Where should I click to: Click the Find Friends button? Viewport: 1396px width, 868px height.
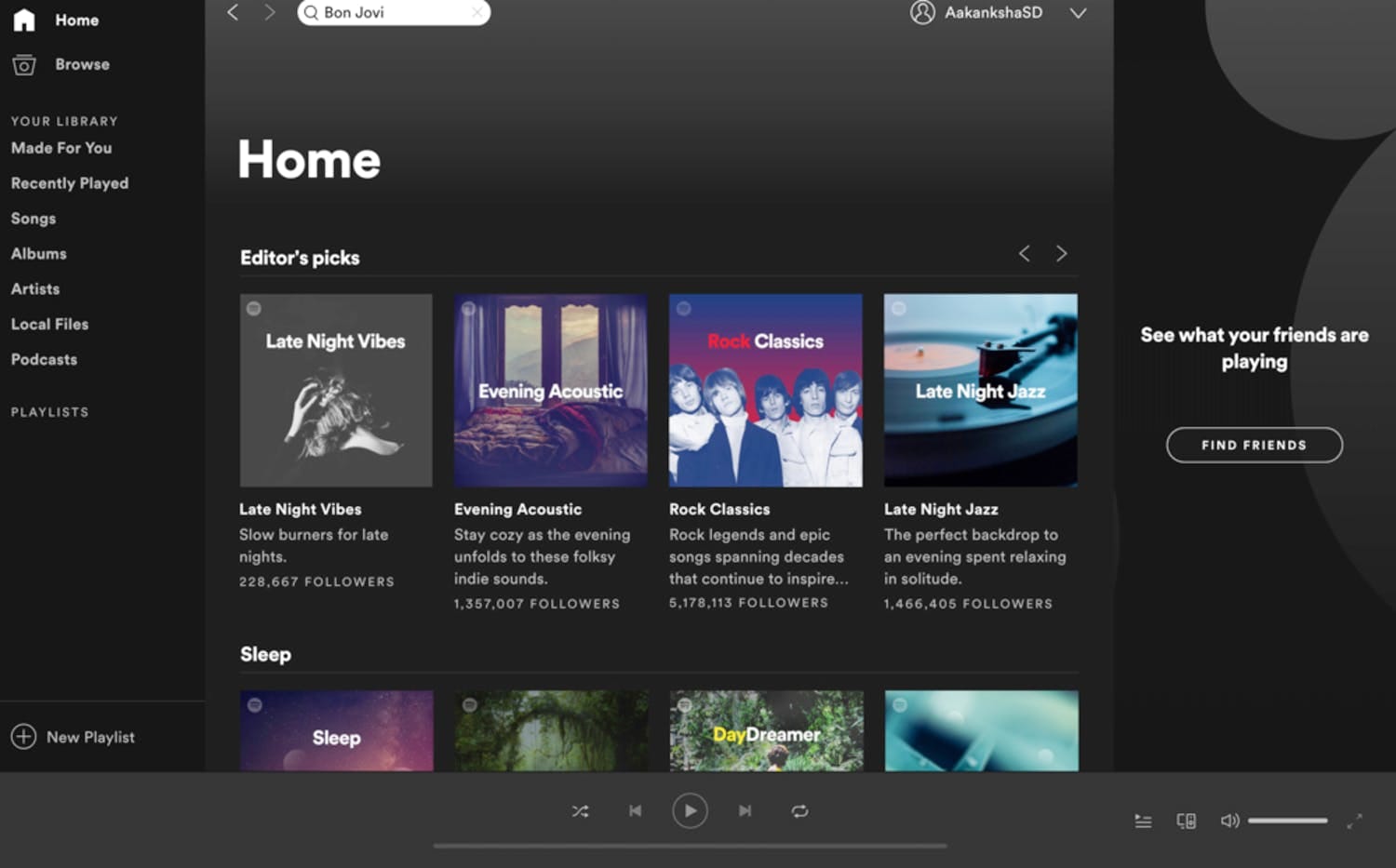(x=1254, y=445)
